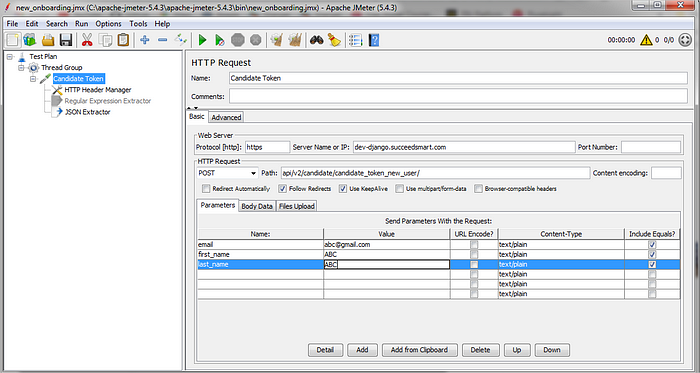Toggle URL Encode for email row
The image size is (700, 373).
click(x=474, y=245)
